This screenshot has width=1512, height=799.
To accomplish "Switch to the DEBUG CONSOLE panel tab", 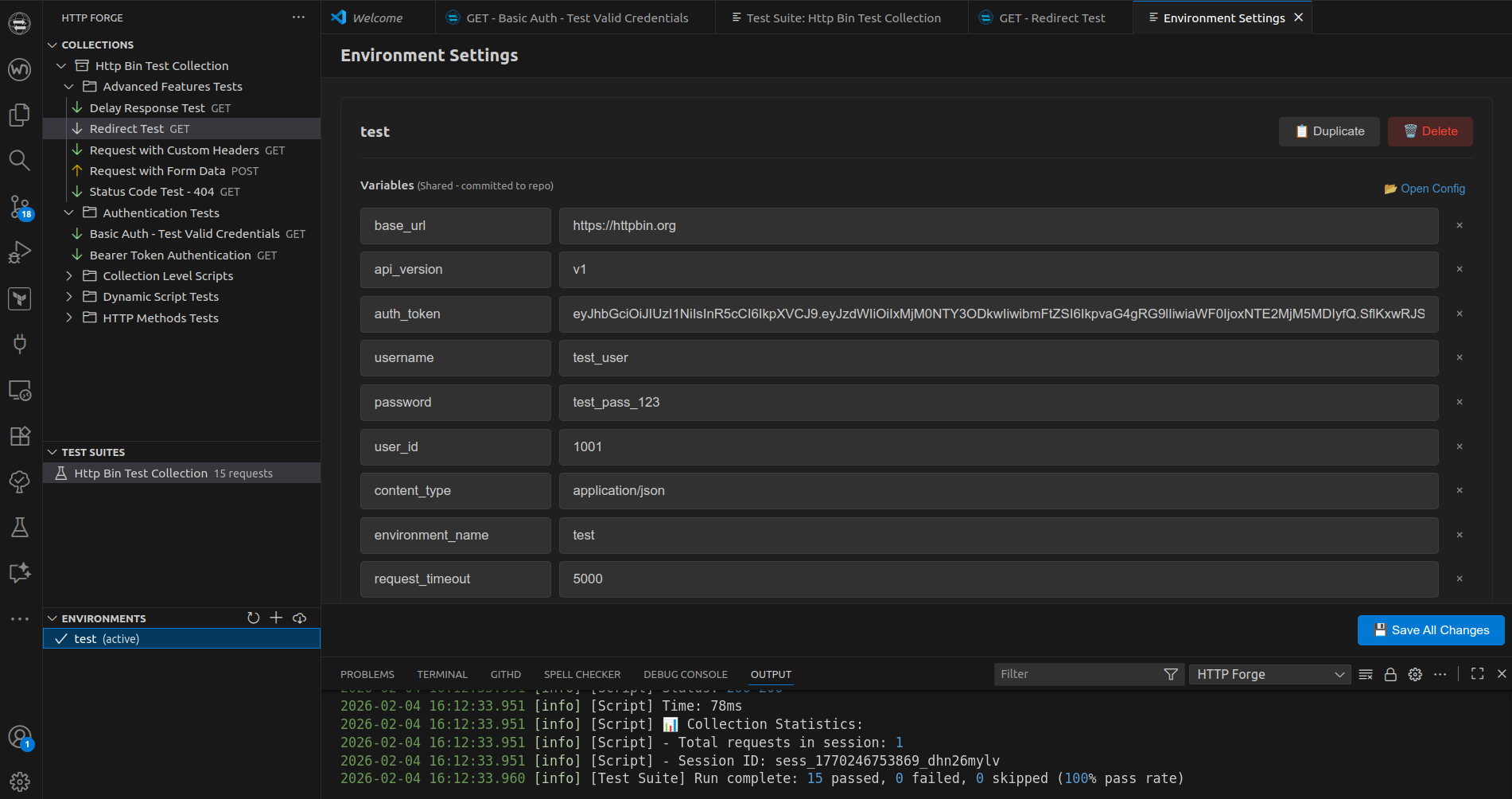I will [x=685, y=674].
